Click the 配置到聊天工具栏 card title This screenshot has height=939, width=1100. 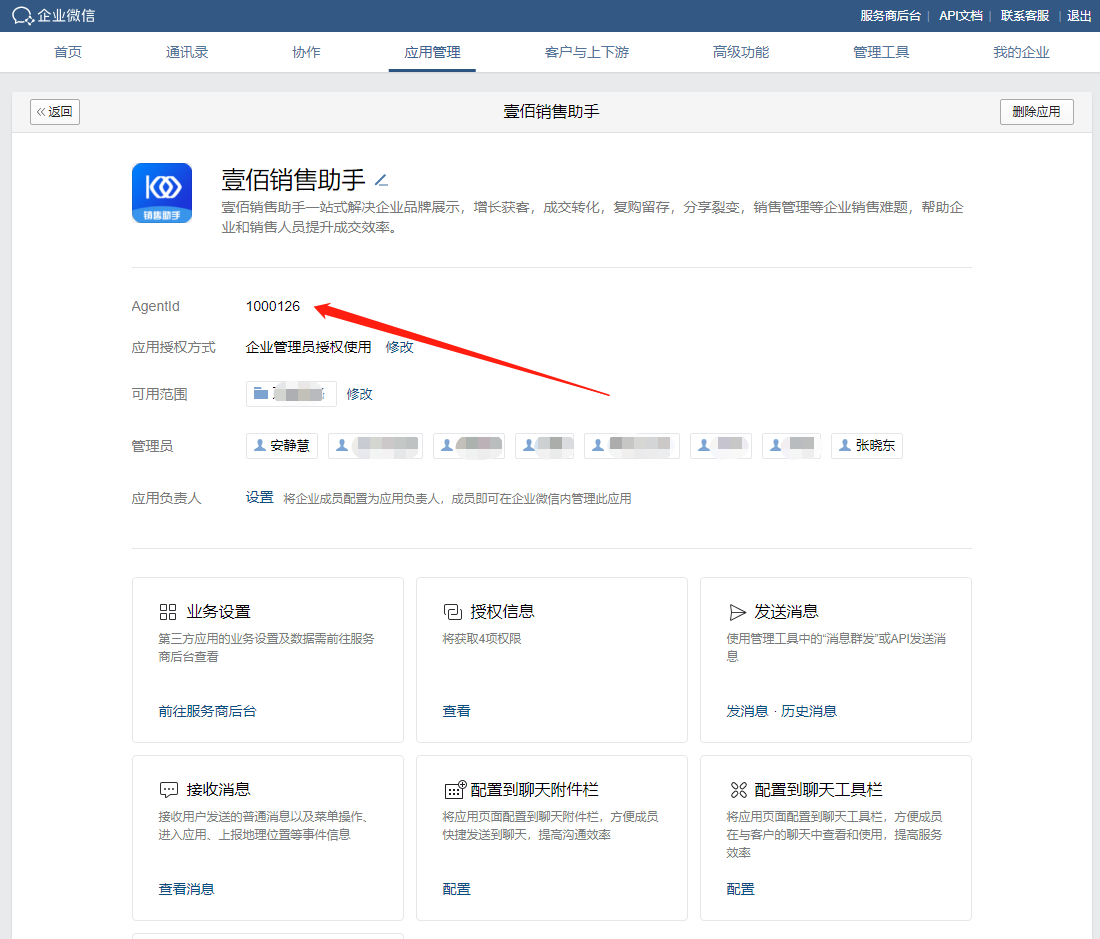(819, 790)
